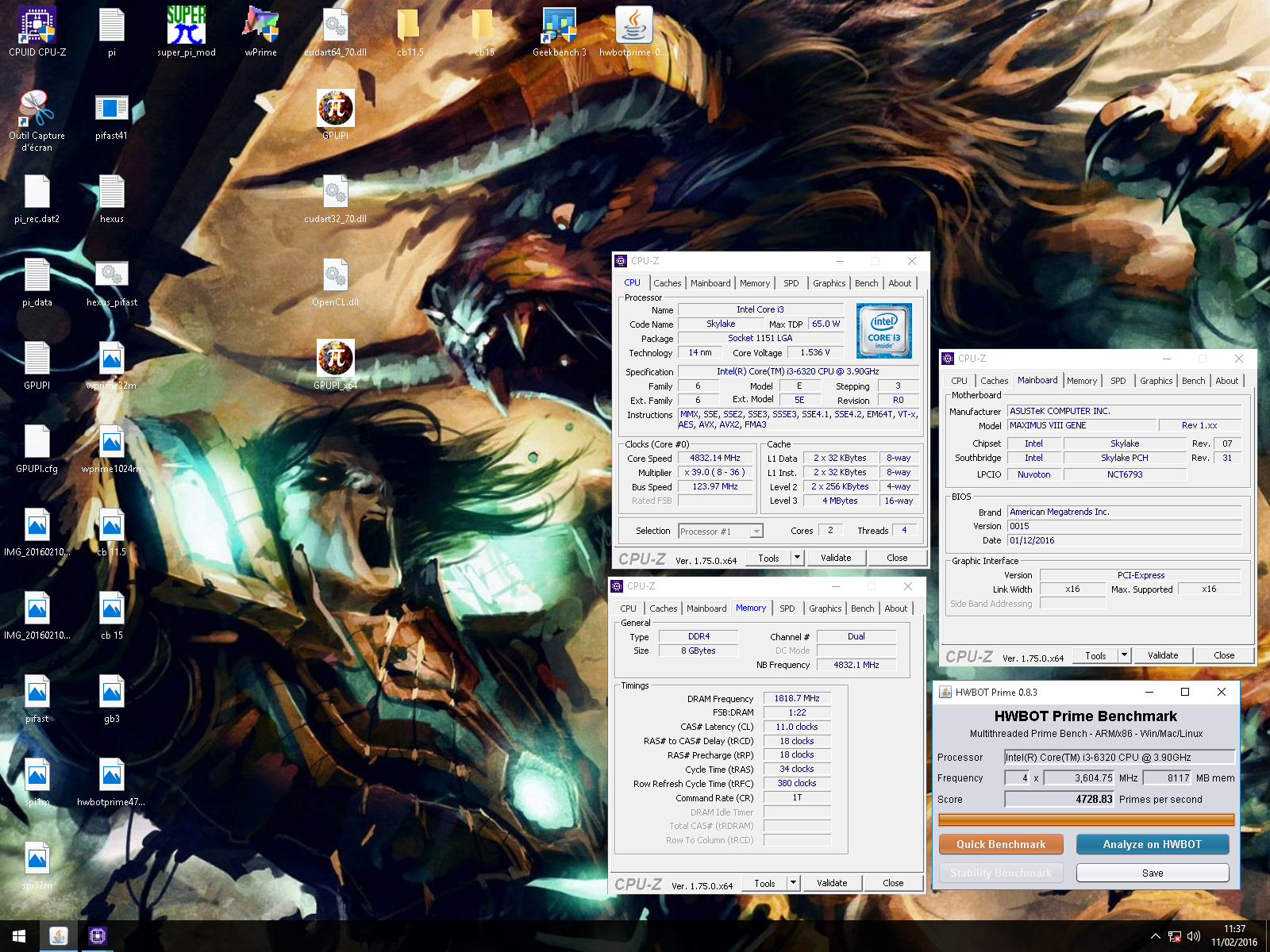1270x952 pixels.
Task: Launch Outil Capture d'écran shortcut
Action: 37,121
